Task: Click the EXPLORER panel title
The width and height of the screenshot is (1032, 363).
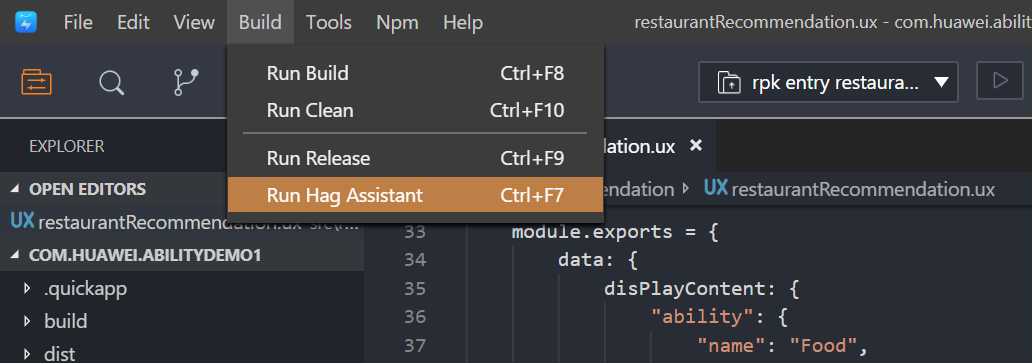Action: [66, 146]
